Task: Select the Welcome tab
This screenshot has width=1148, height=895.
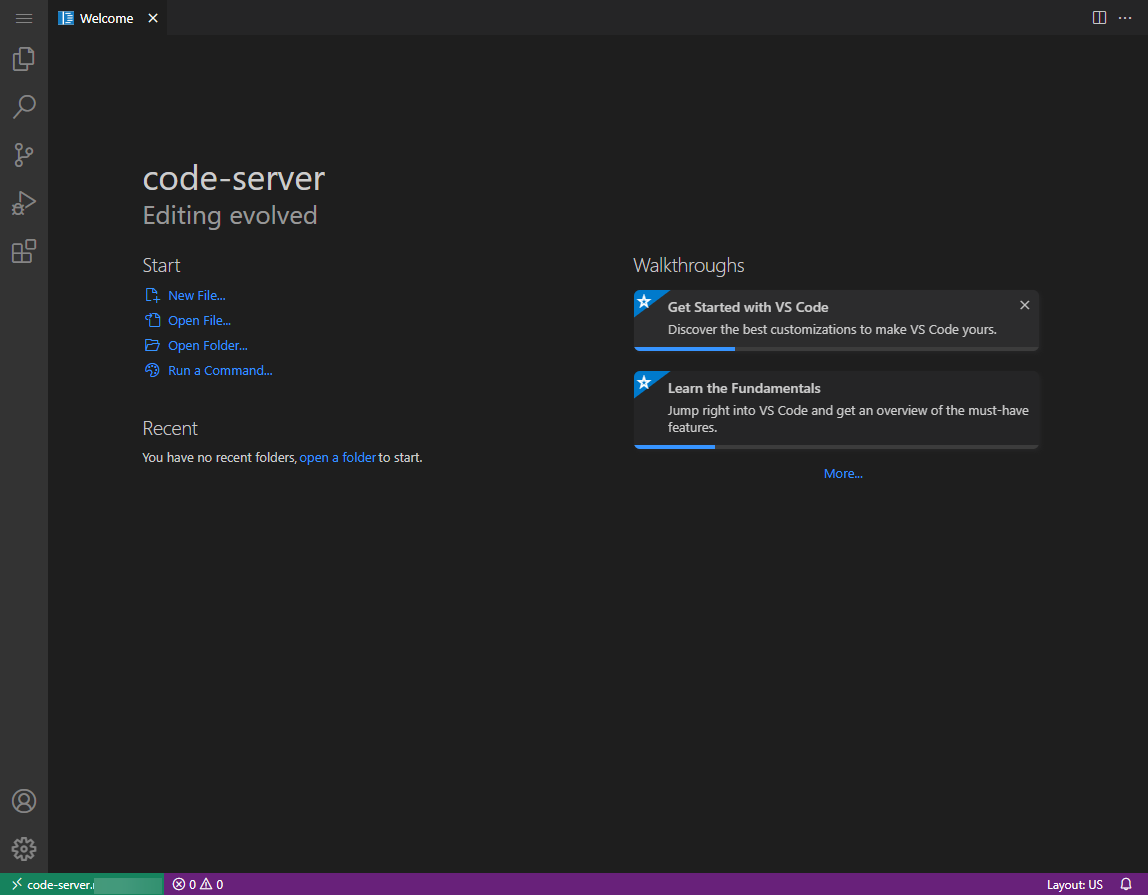Action: (x=106, y=18)
